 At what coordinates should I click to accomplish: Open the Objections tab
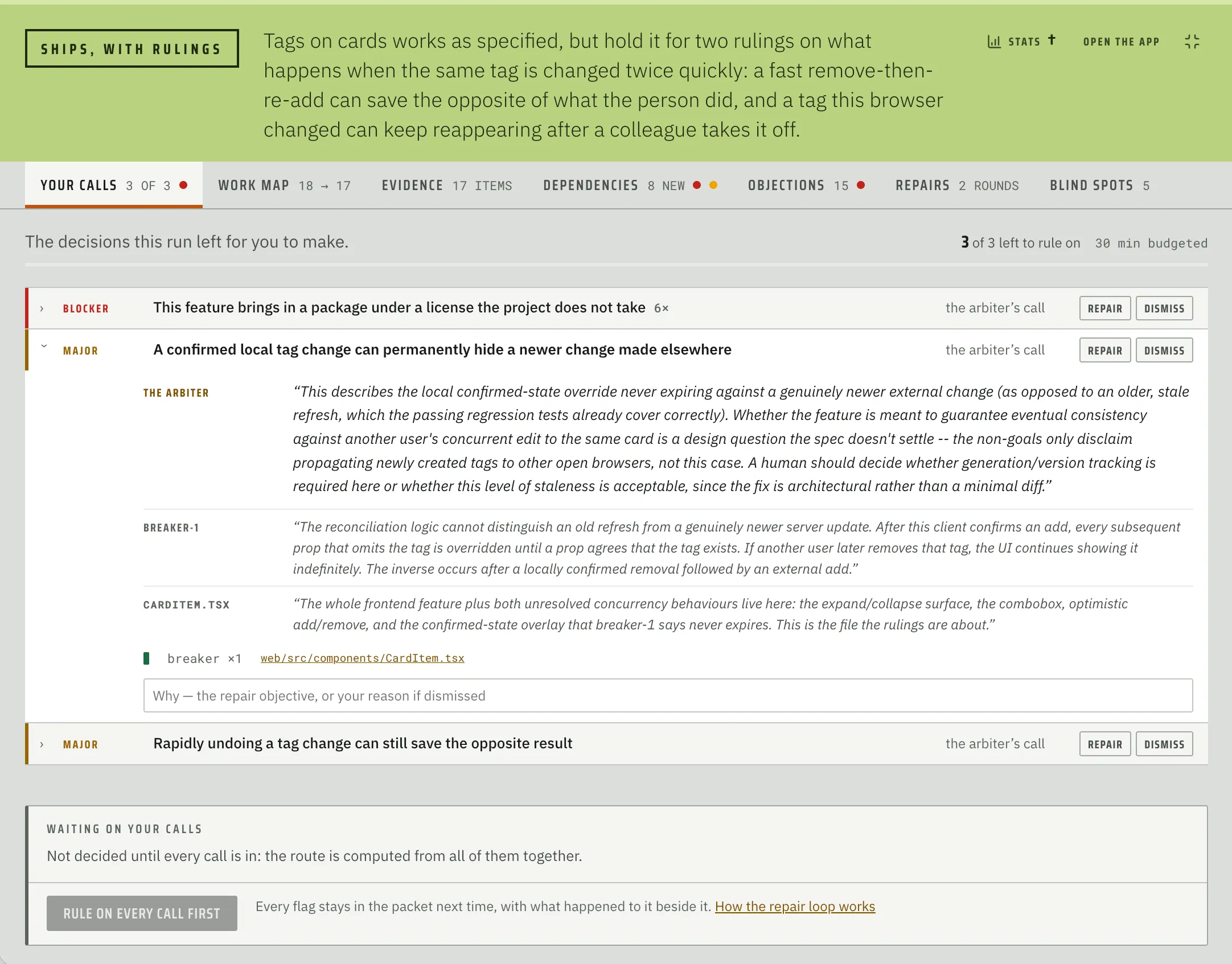coord(806,186)
